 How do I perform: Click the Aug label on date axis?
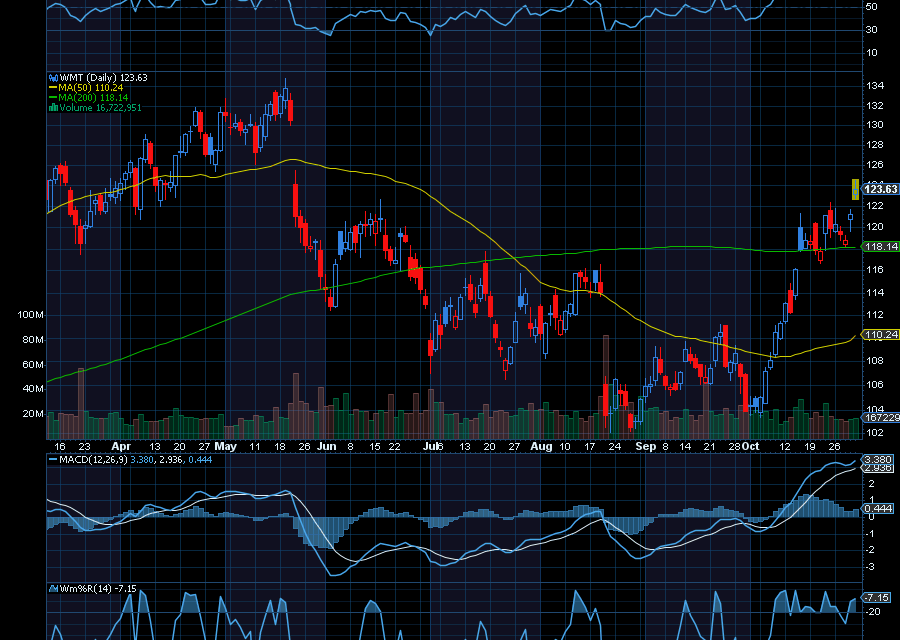click(x=541, y=447)
